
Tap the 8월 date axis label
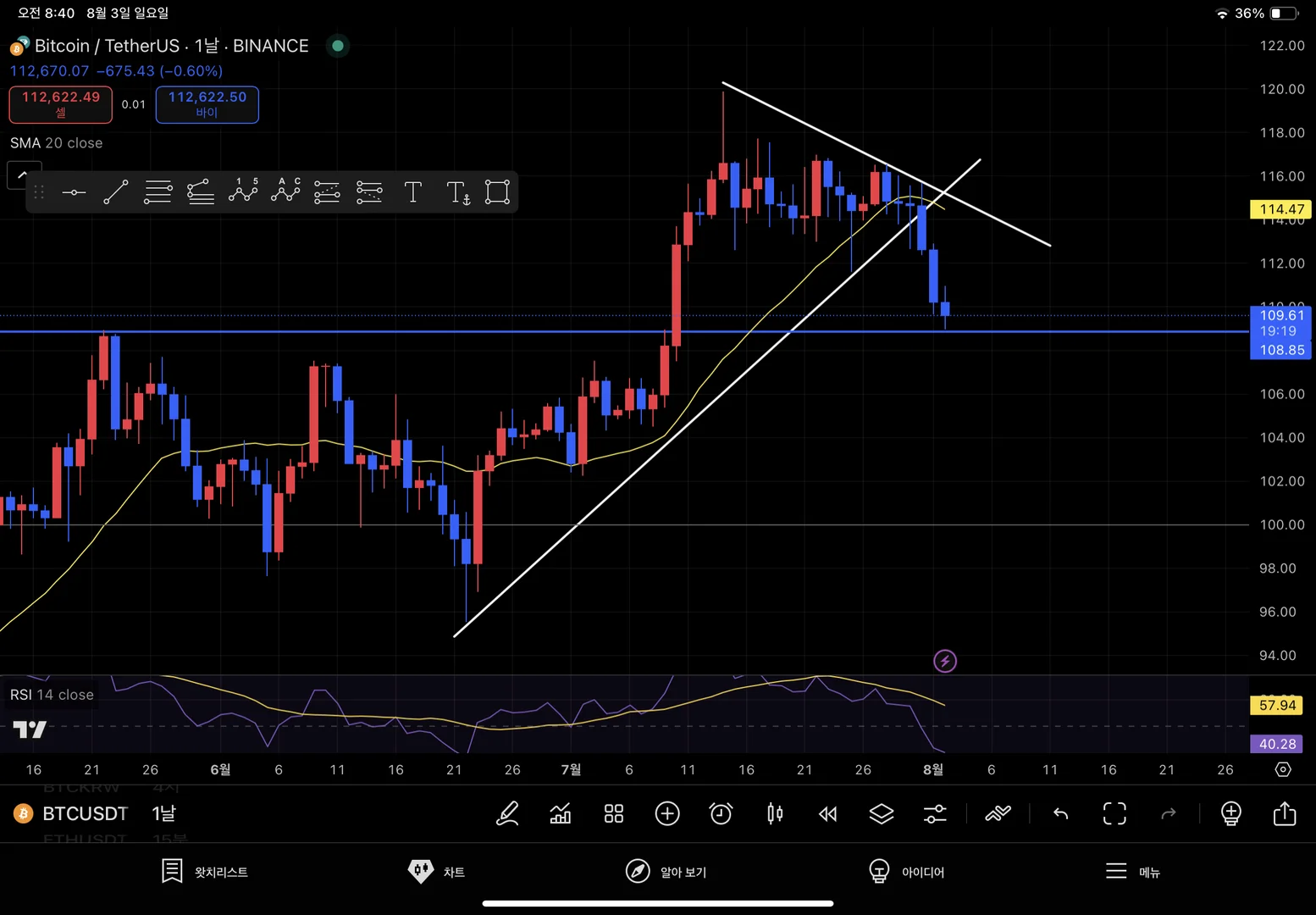[932, 769]
